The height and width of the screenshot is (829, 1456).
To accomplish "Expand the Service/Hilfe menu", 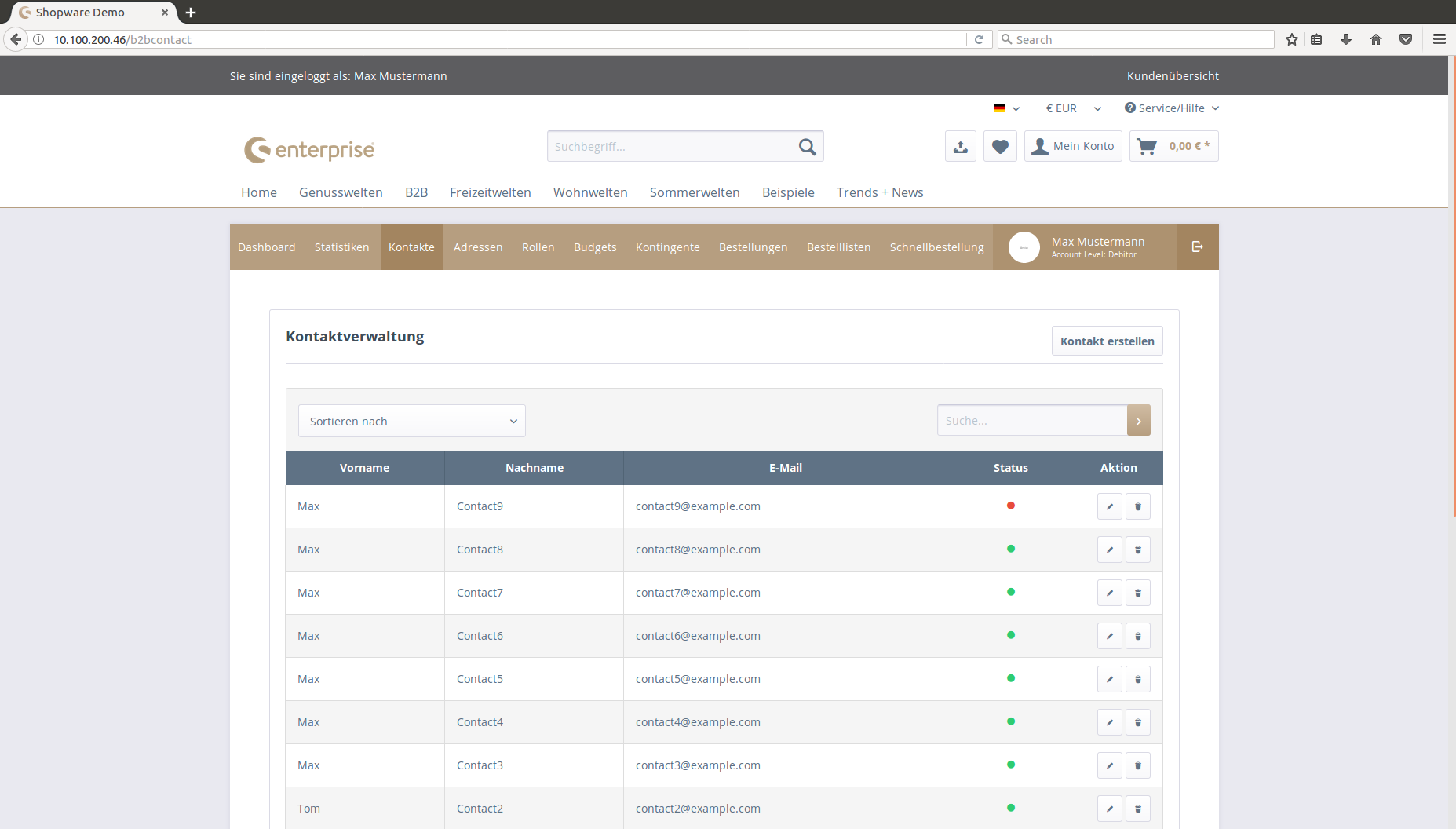I will pyautogui.click(x=1171, y=108).
